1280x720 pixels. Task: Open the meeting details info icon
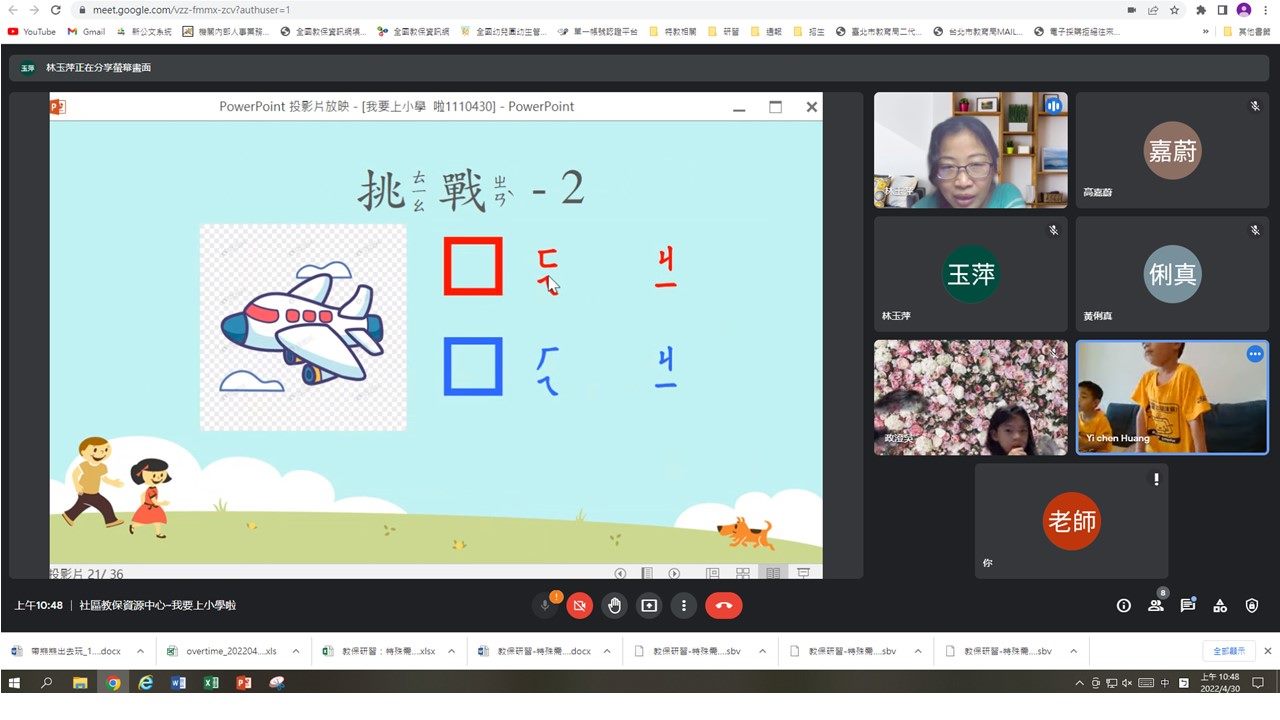click(x=1123, y=605)
